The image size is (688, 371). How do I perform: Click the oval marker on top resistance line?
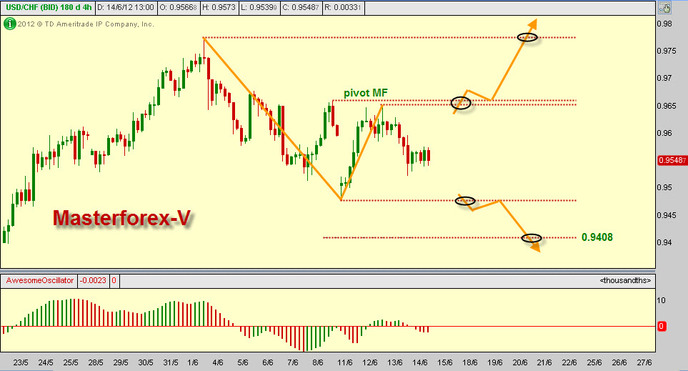(x=527, y=38)
